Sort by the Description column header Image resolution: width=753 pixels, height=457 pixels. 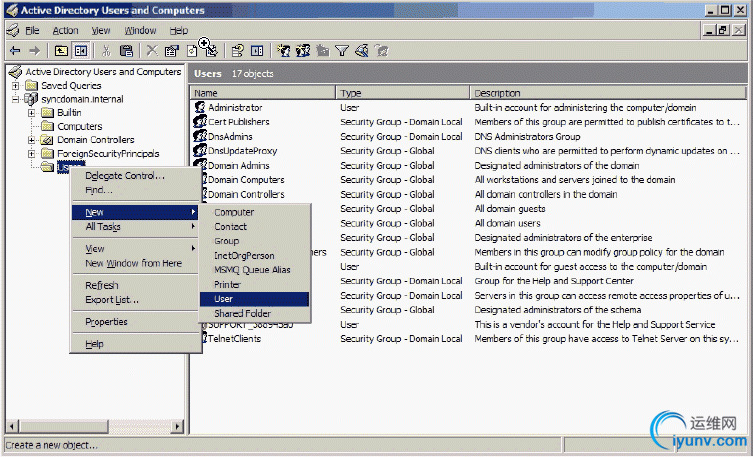pyautogui.click(x=608, y=93)
